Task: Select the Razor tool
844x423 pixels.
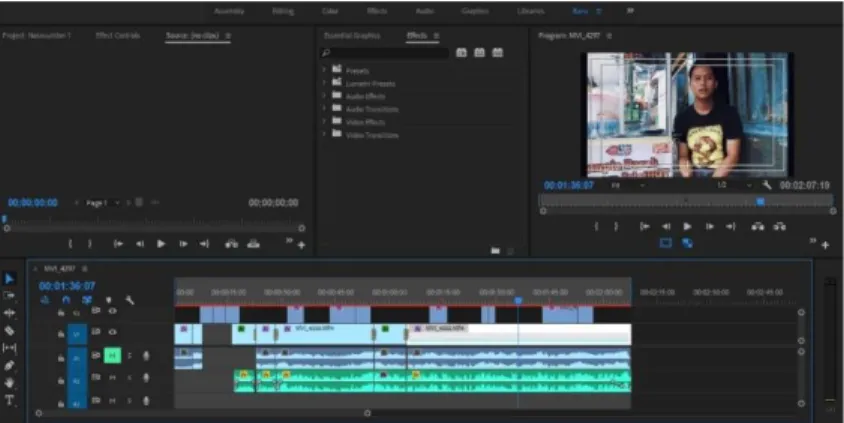Action: click(9, 330)
